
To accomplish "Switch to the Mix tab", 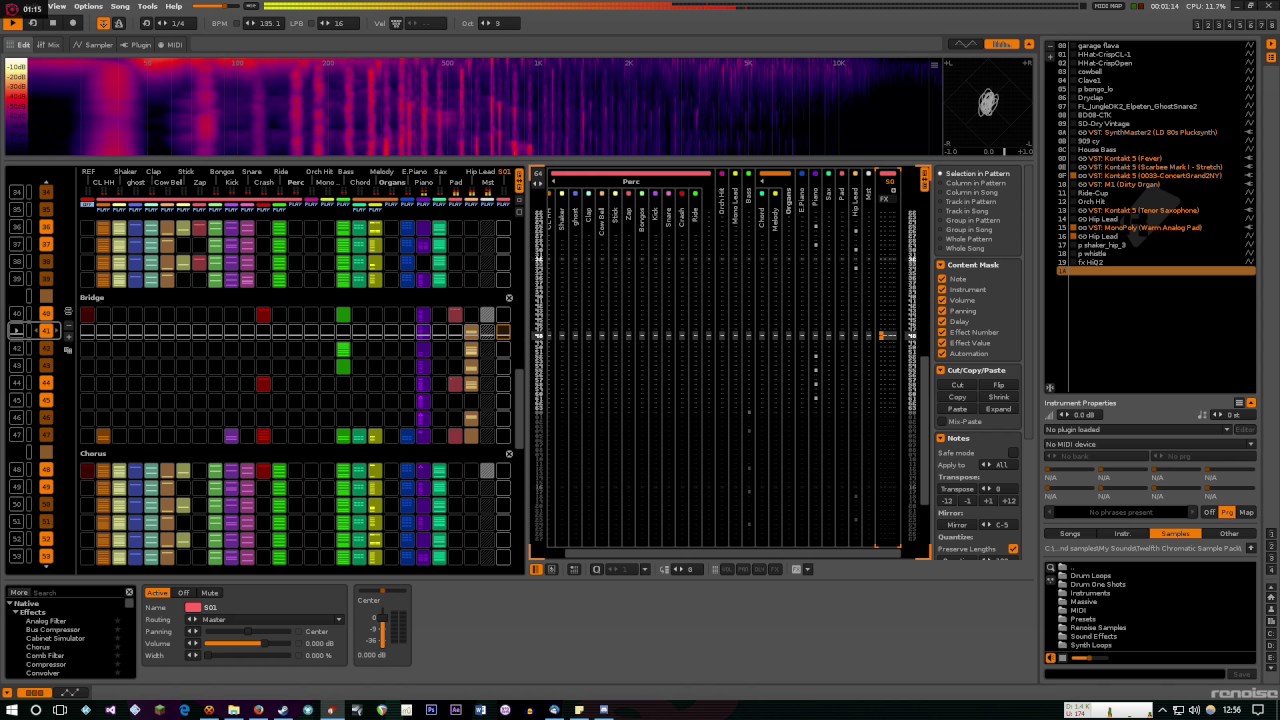I will 48,45.
